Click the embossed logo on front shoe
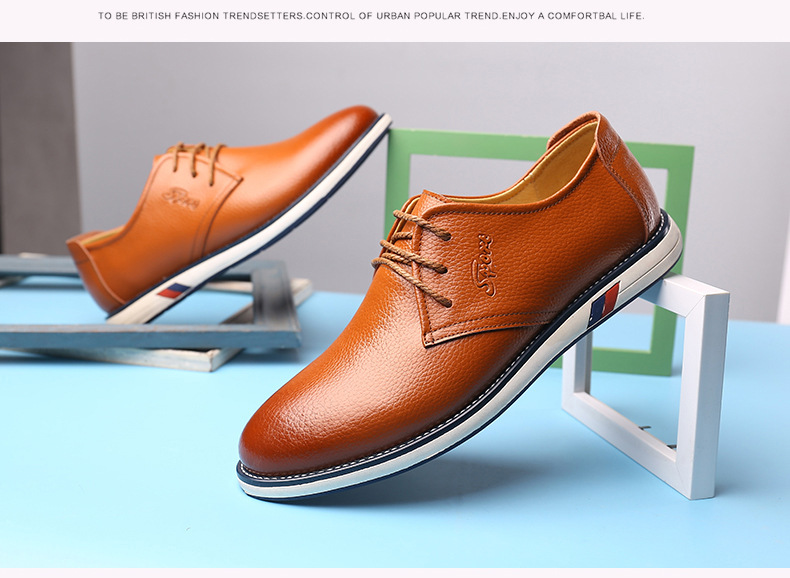 485,265
